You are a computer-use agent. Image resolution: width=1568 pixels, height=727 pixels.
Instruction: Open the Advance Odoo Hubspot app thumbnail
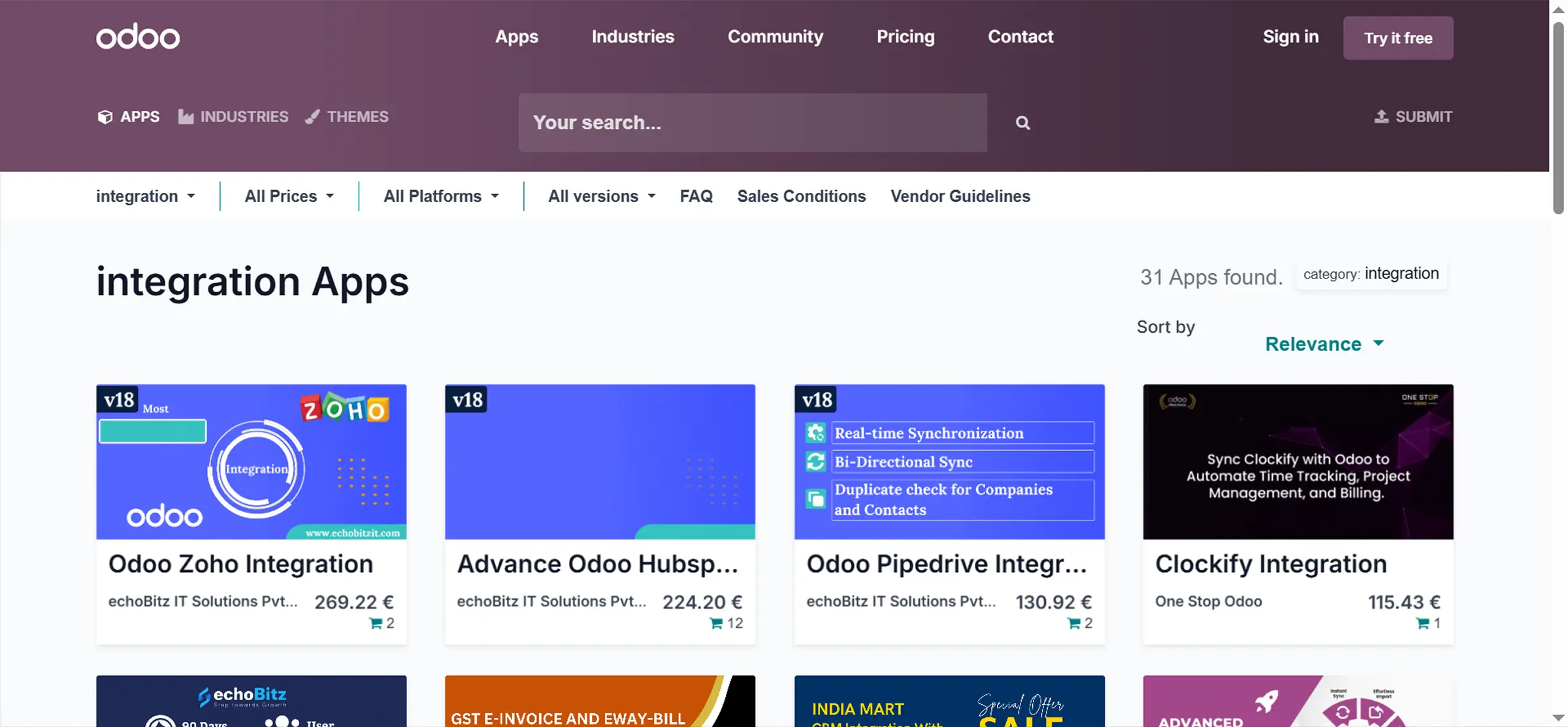(x=600, y=462)
